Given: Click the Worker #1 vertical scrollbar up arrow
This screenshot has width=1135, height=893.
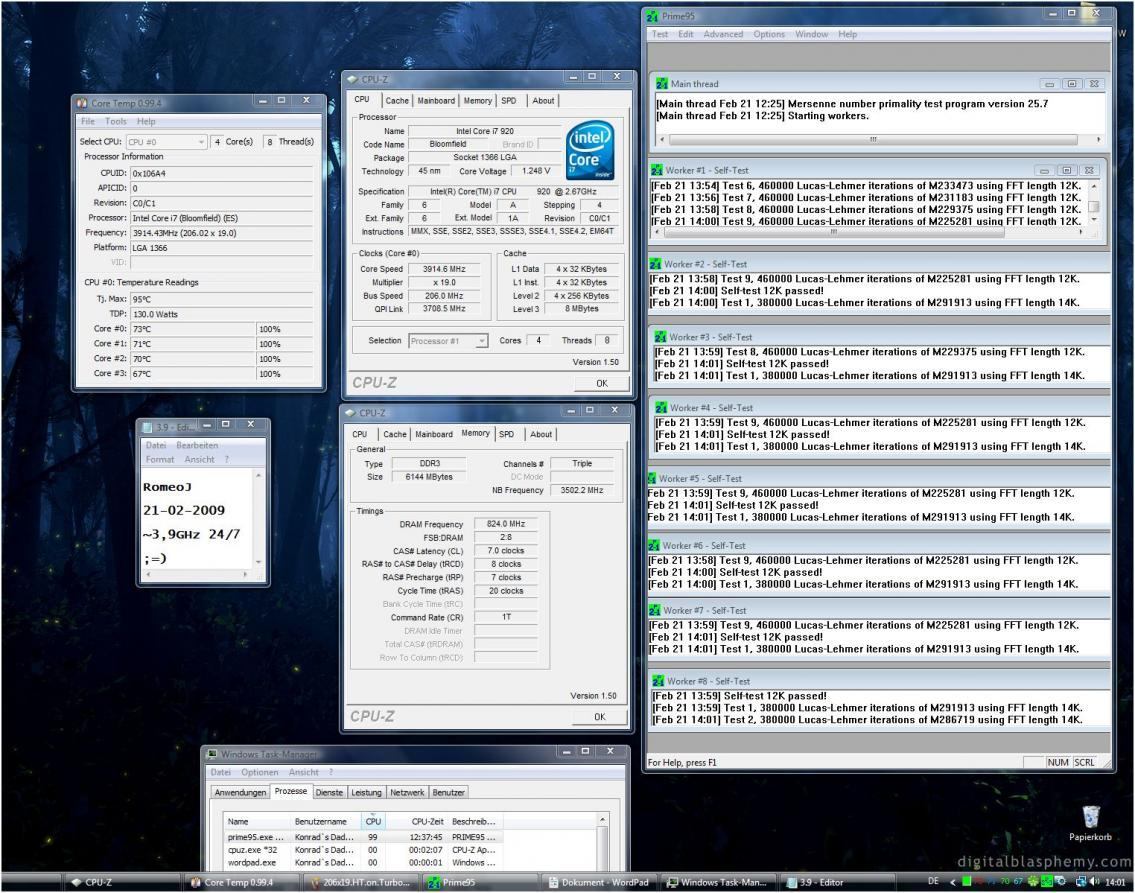Looking at the screenshot, I should point(1094,187).
